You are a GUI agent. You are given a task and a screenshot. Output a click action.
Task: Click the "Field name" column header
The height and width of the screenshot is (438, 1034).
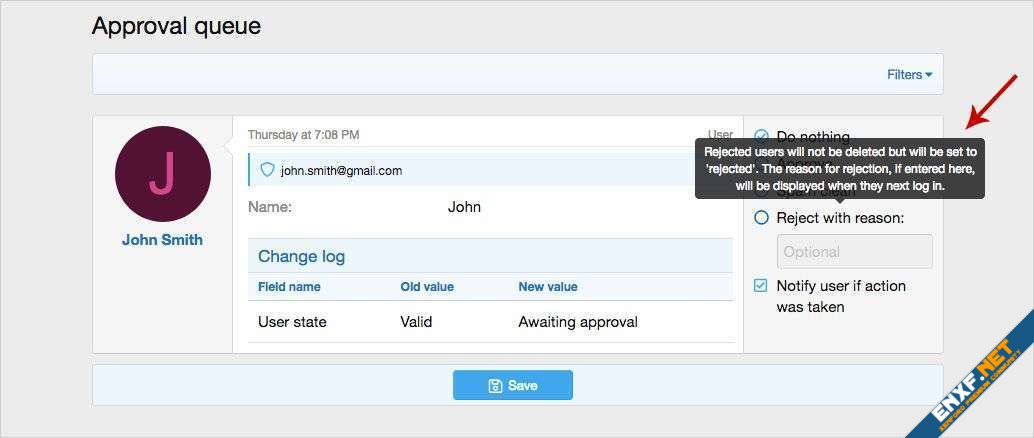point(289,287)
